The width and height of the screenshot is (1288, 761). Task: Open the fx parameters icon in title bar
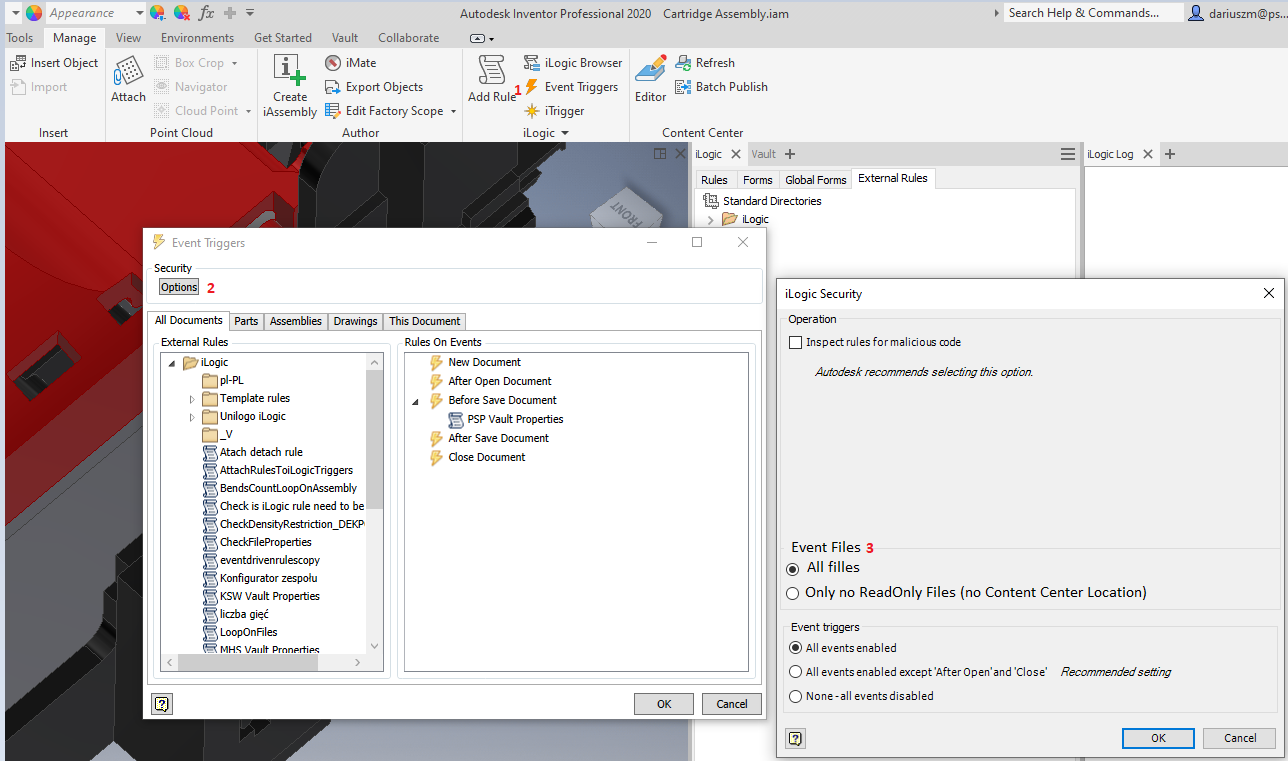(x=207, y=13)
